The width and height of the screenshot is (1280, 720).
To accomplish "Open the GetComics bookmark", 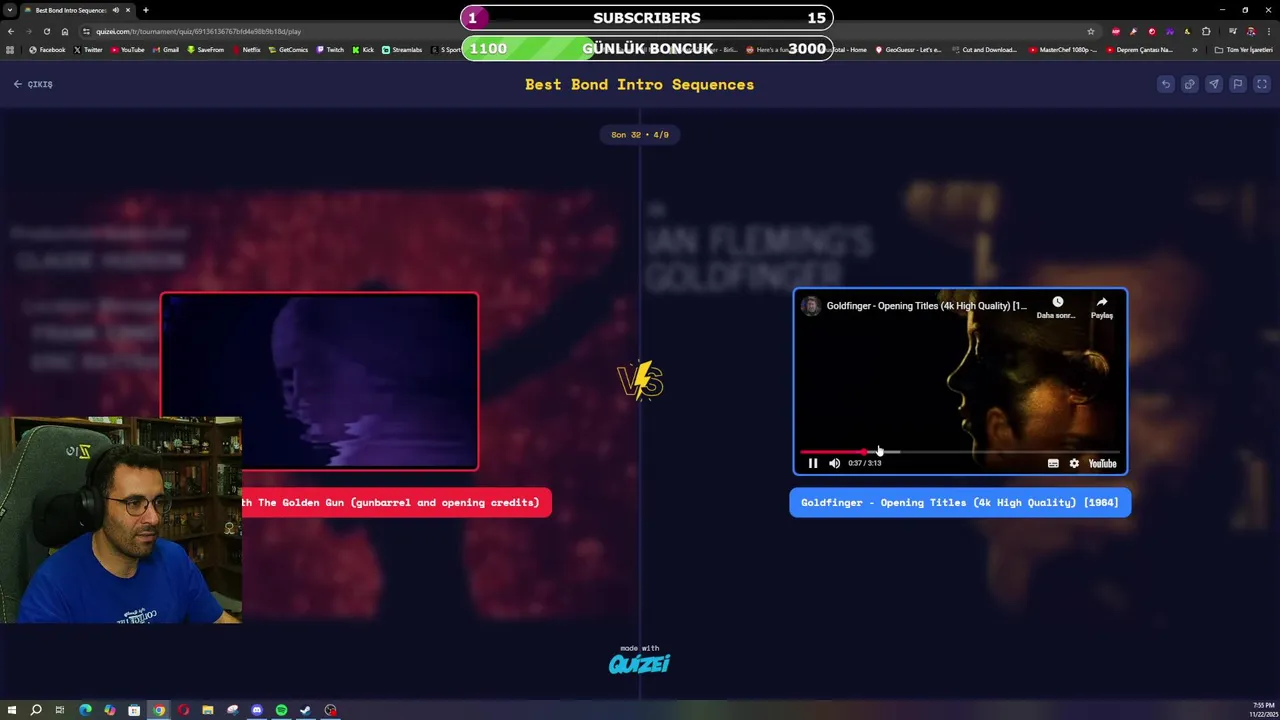I will click(x=288, y=49).
